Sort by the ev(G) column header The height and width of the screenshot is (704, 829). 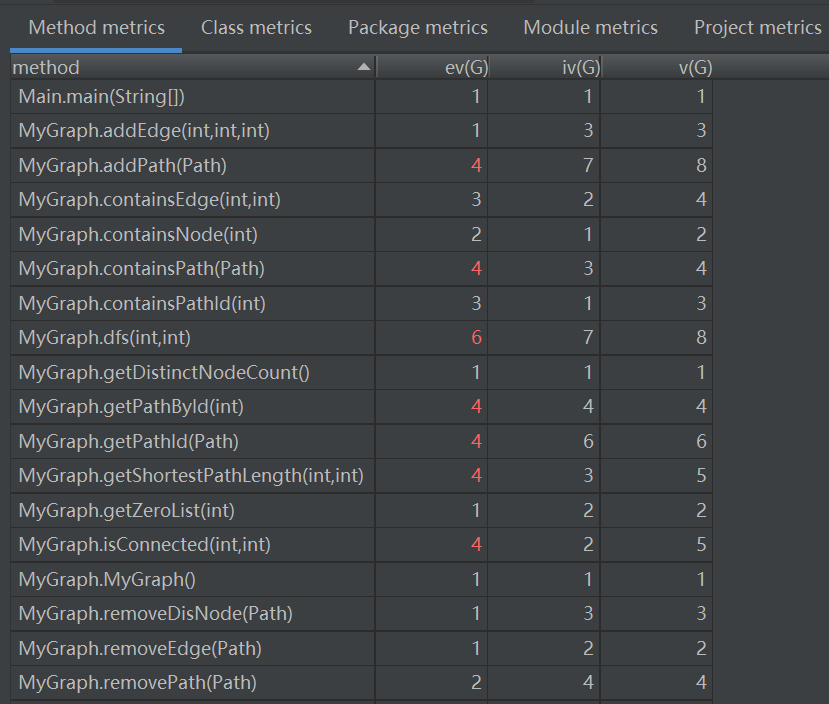[x=433, y=67]
